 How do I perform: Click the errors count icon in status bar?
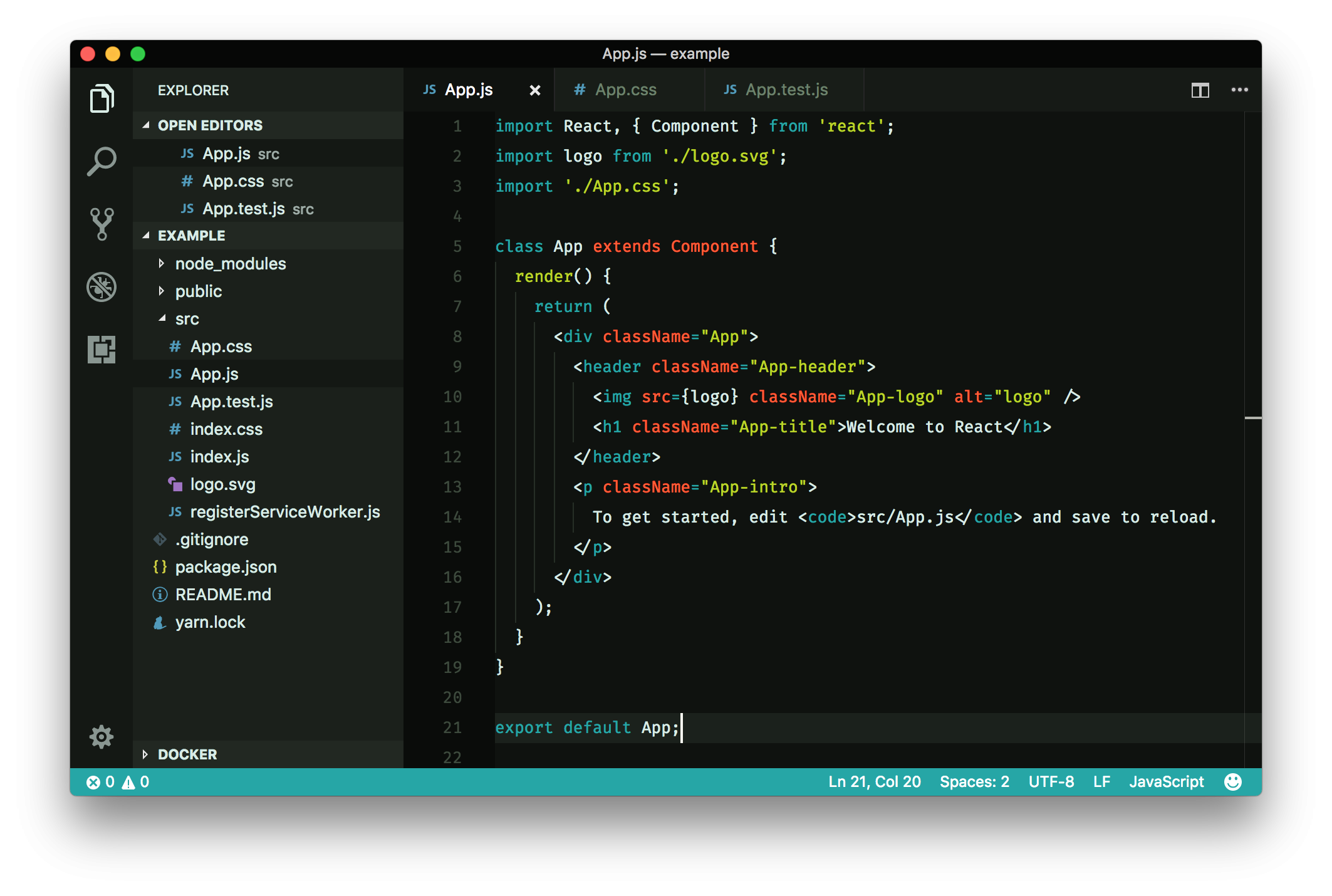tap(93, 782)
